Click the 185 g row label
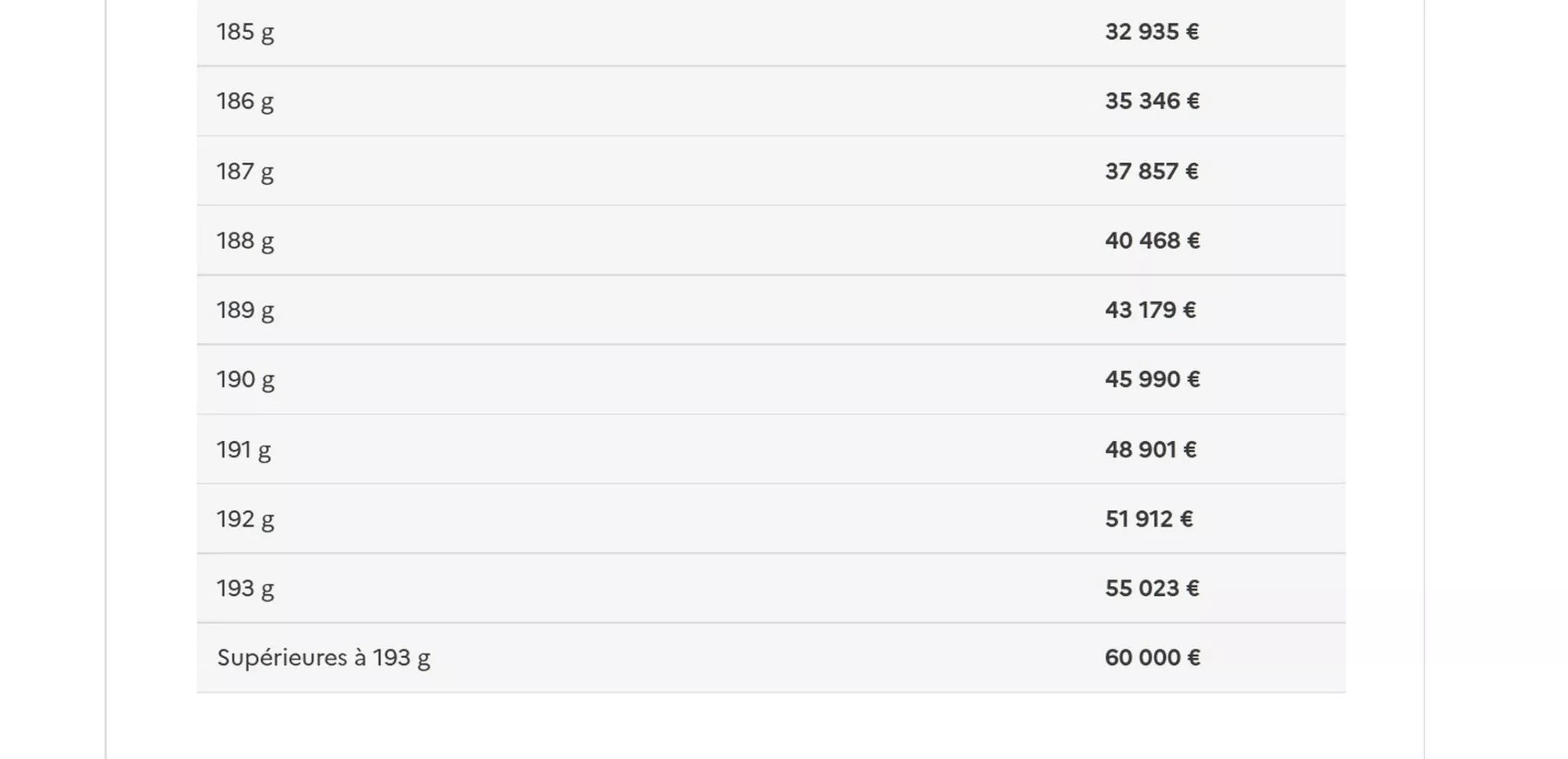Screen dimensions: 1568x759 (245, 32)
